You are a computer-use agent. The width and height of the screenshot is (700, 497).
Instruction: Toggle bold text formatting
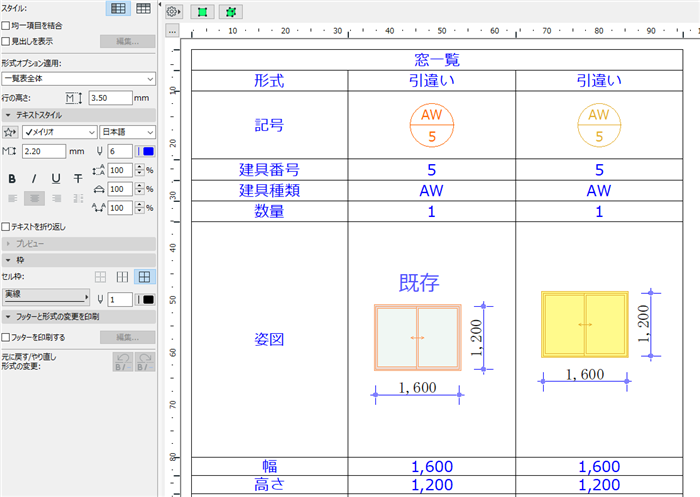pyautogui.click(x=12, y=179)
